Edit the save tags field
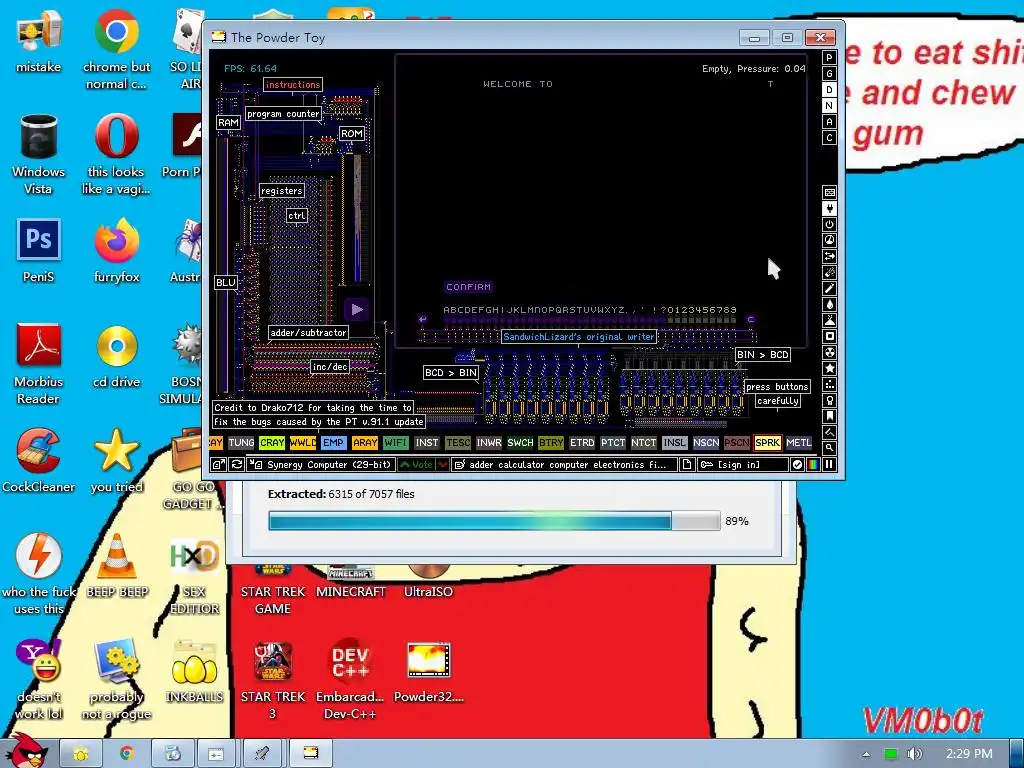The image size is (1024, 768). coord(564,464)
